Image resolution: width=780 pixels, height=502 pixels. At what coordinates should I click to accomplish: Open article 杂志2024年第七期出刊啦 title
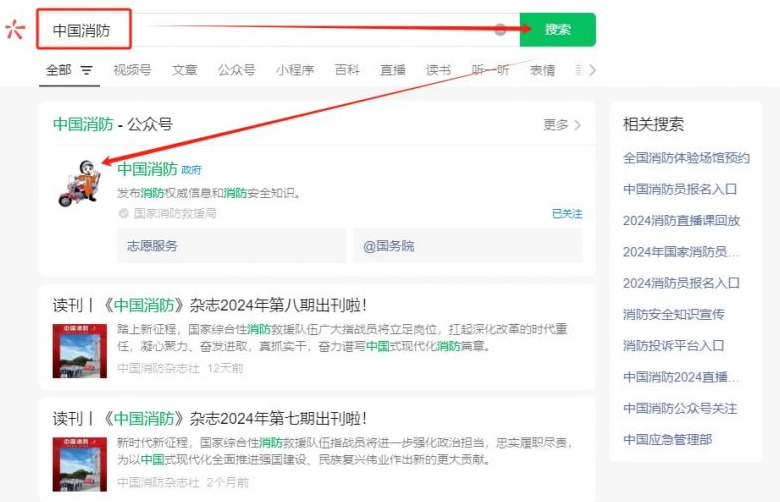210,418
